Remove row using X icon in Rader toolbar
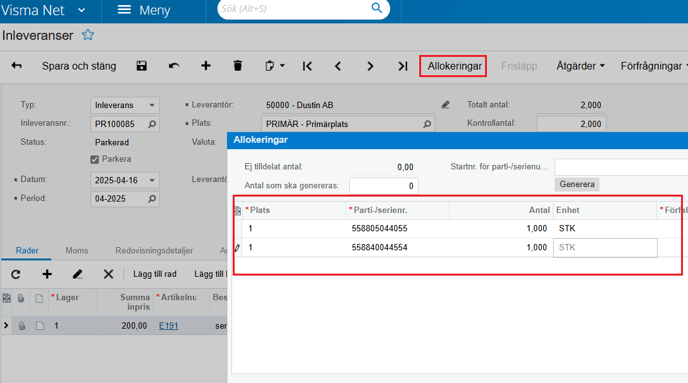This screenshot has width=688, height=383. (108, 275)
